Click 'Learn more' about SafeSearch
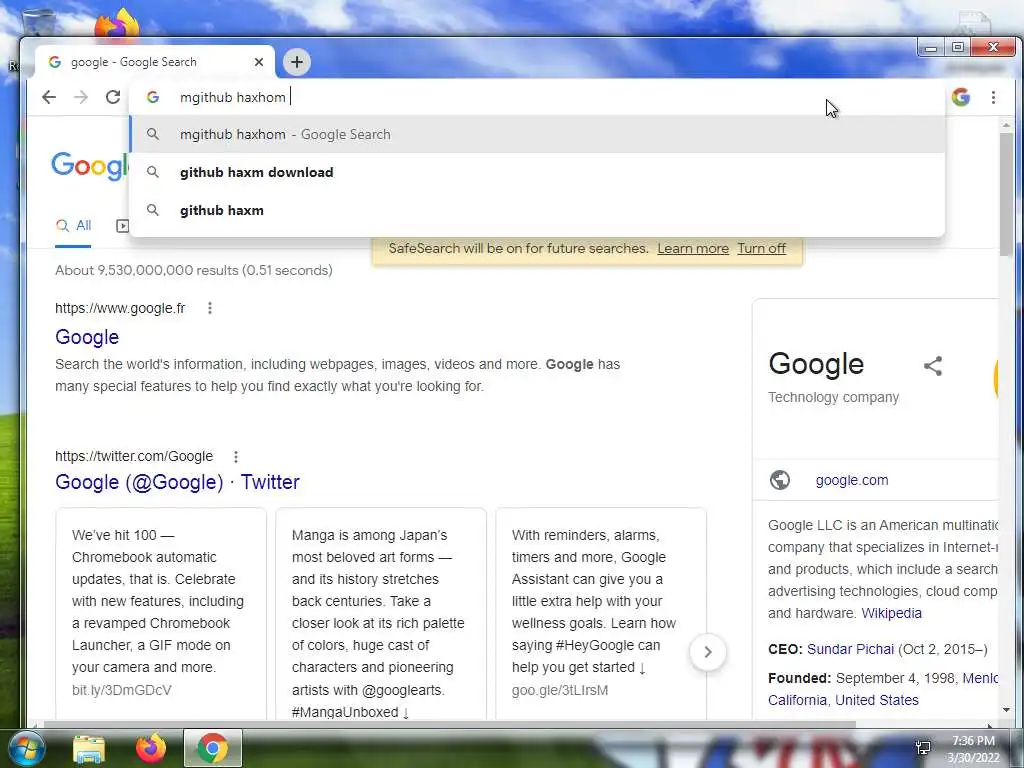1024x768 pixels. (x=693, y=249)
